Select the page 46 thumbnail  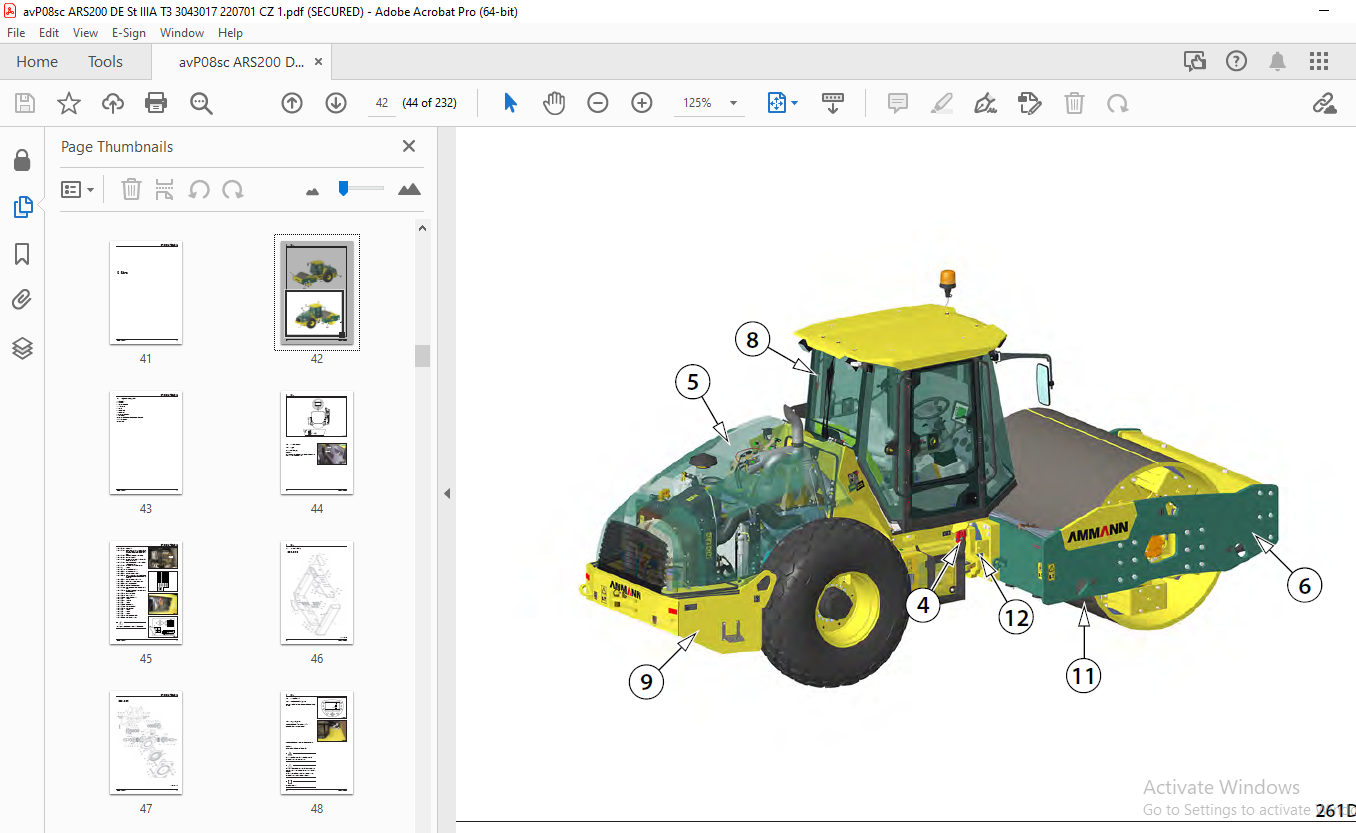click(317, 593)
